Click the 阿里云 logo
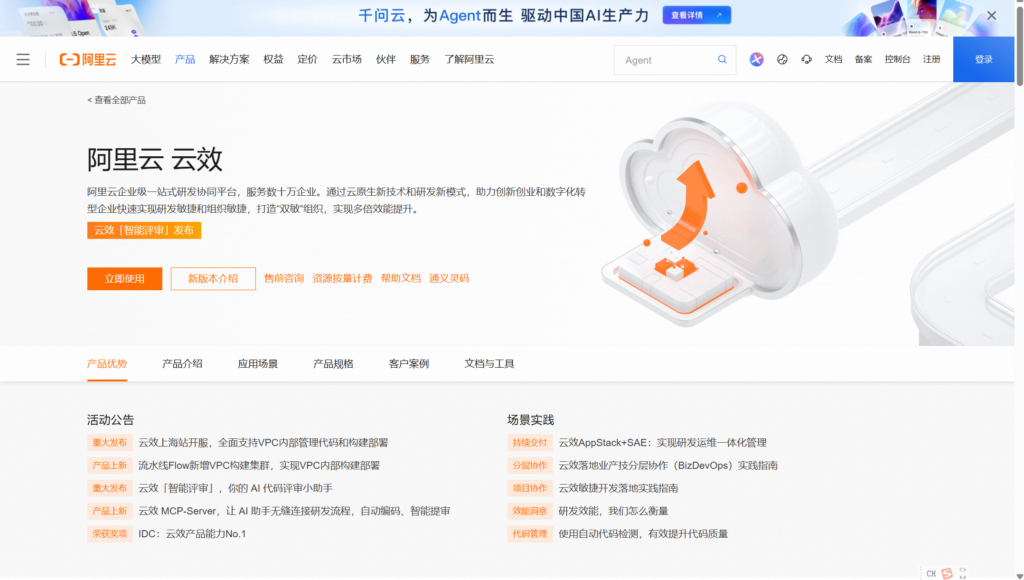 click(x=88, y=59)
